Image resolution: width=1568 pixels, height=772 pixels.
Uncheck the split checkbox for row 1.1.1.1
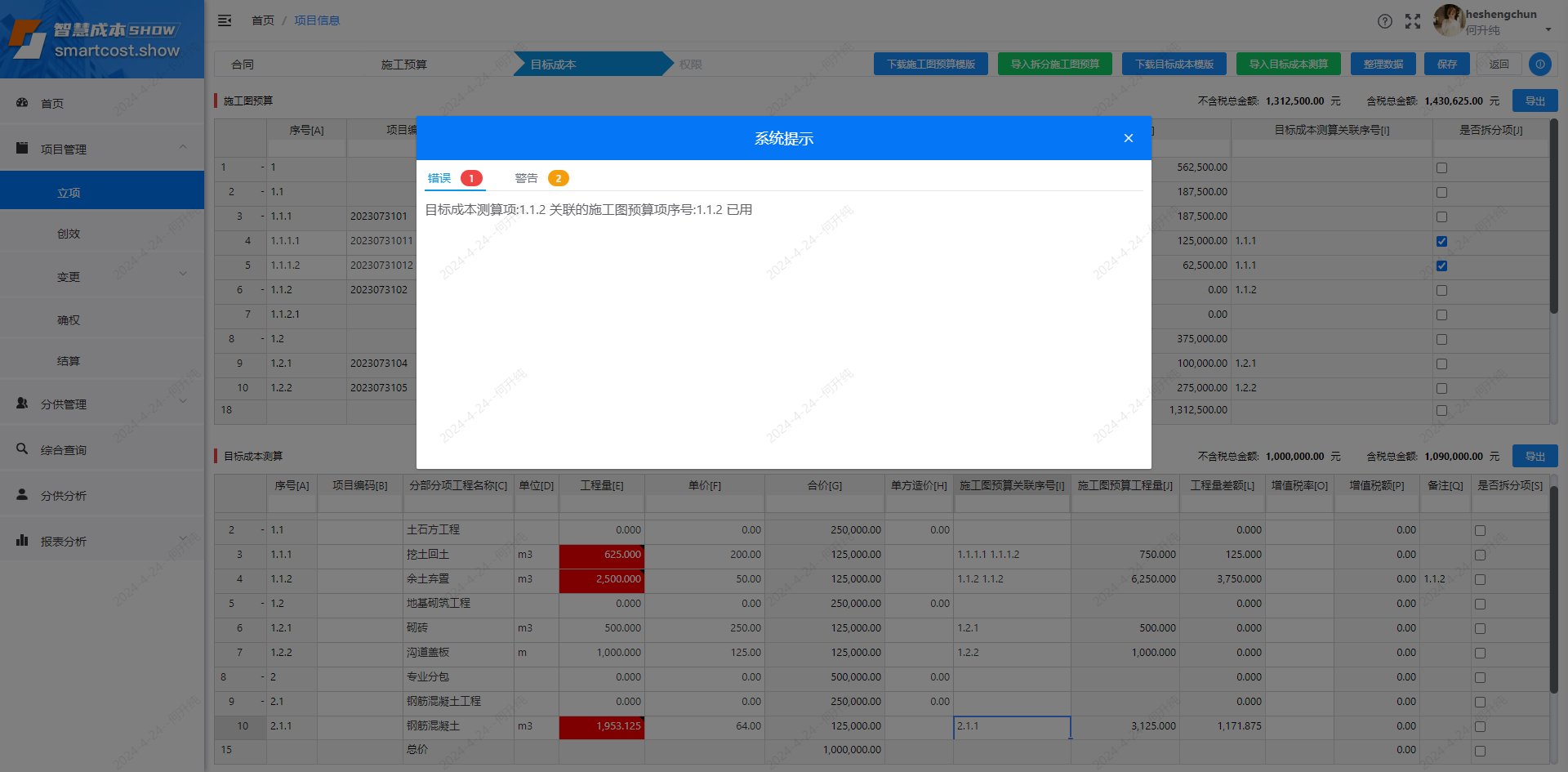tap(1441, 241)
